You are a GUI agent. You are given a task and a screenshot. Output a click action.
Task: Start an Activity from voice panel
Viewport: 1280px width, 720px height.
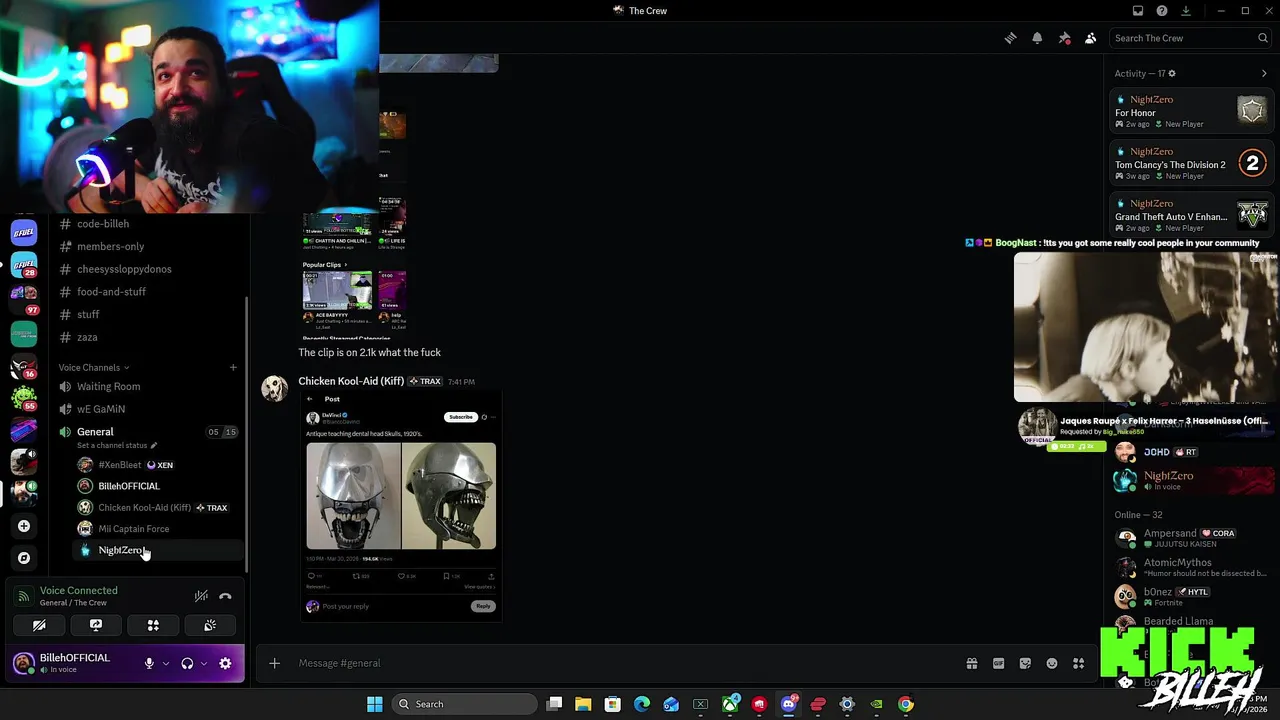(153, 625)
